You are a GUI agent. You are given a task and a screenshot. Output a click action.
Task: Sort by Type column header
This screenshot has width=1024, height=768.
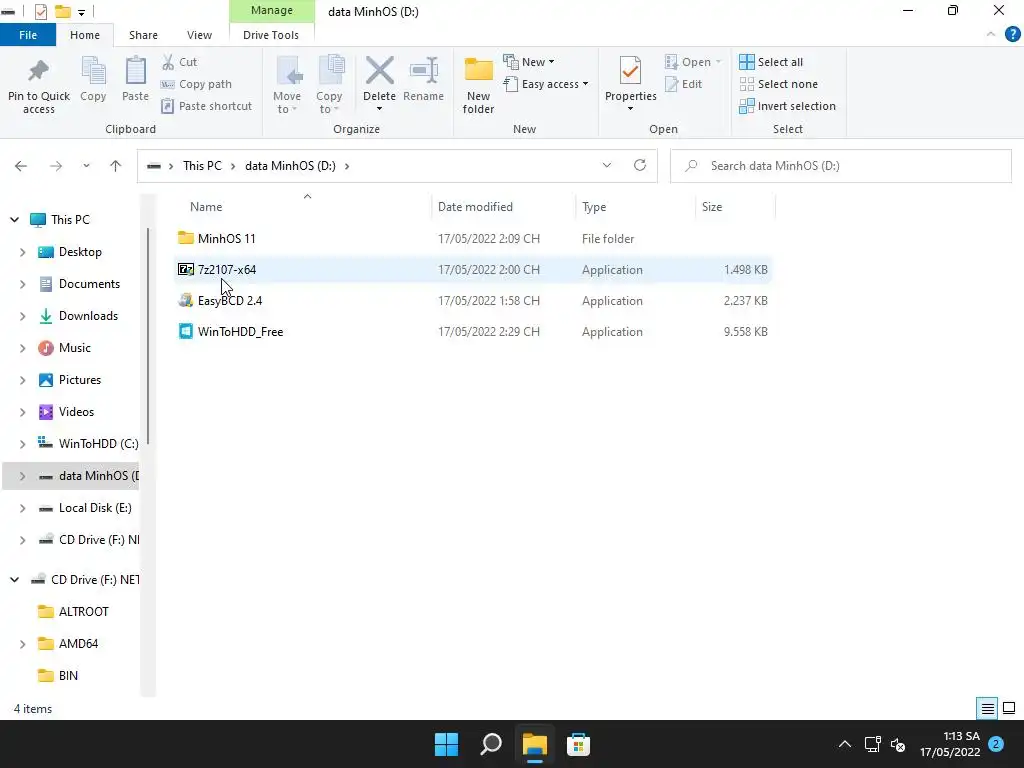(594, 207)
